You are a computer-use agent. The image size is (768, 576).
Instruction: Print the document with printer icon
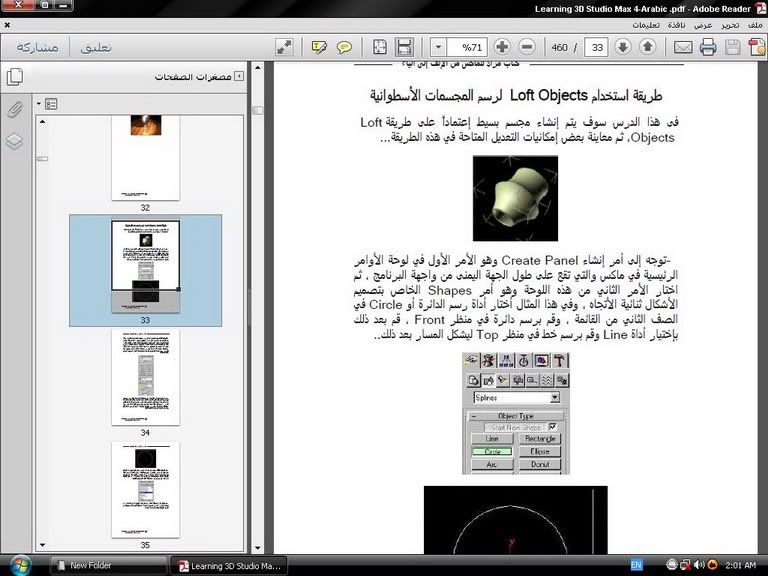[x=708, y=48]
